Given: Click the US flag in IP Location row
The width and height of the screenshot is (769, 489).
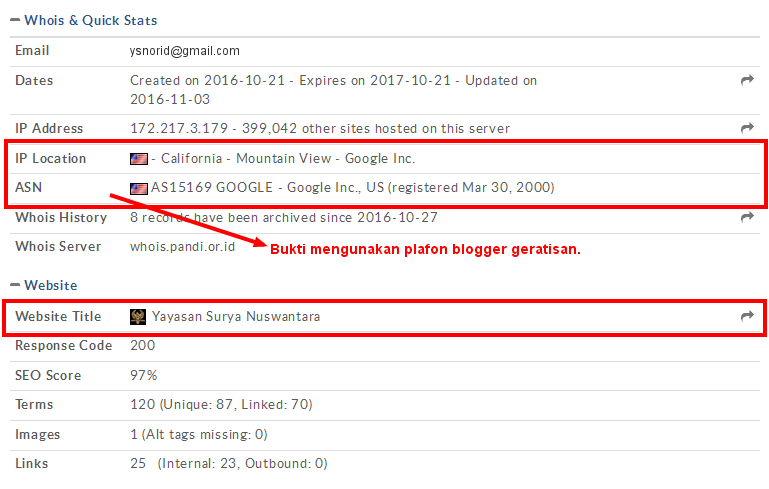Looking at the screenshot, I should [139, 159].
